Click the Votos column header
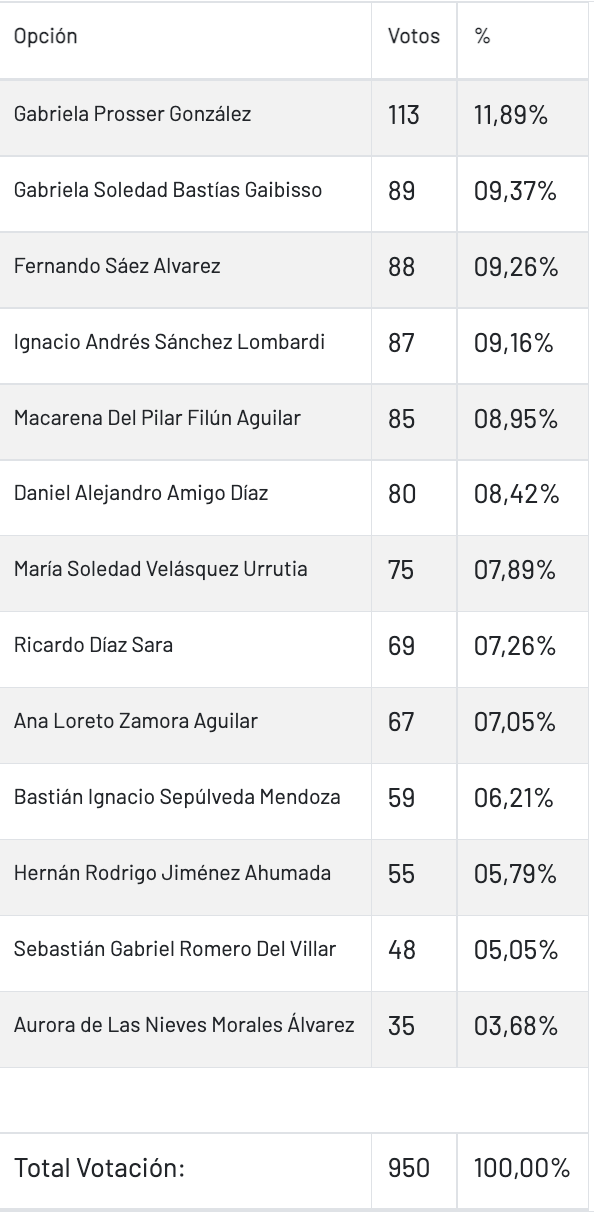 414,36
